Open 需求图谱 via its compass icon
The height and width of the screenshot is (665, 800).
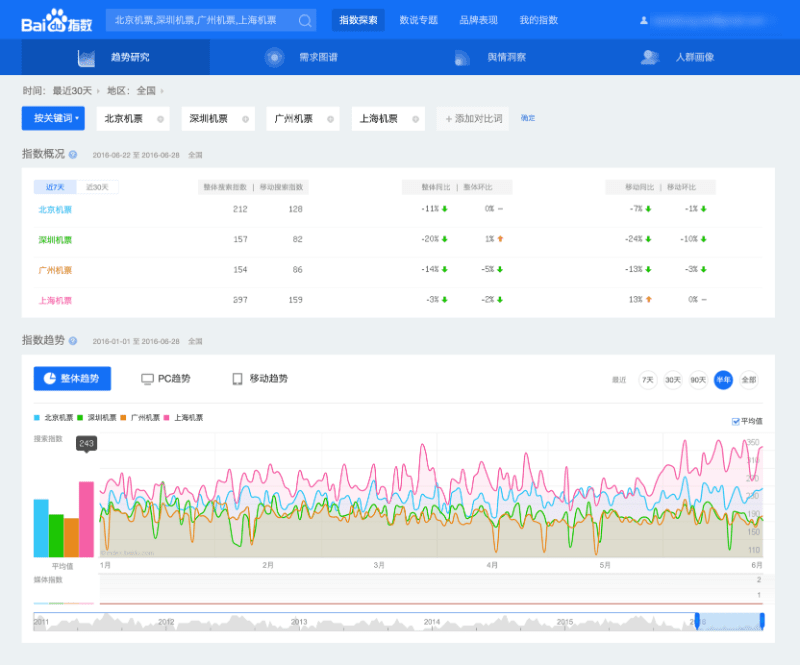click(x=275, y=57)
